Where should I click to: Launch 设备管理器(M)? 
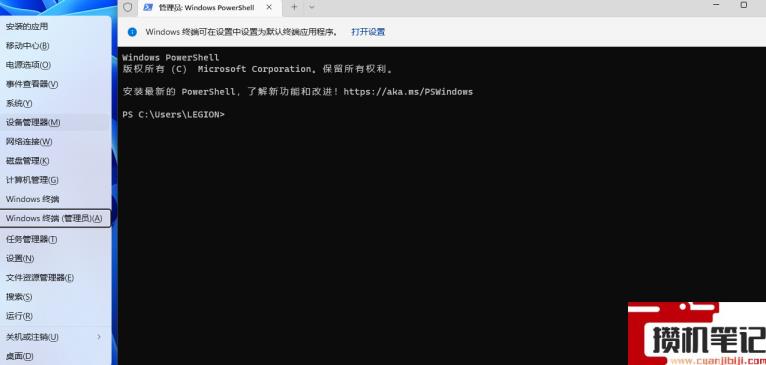[55, 122]
